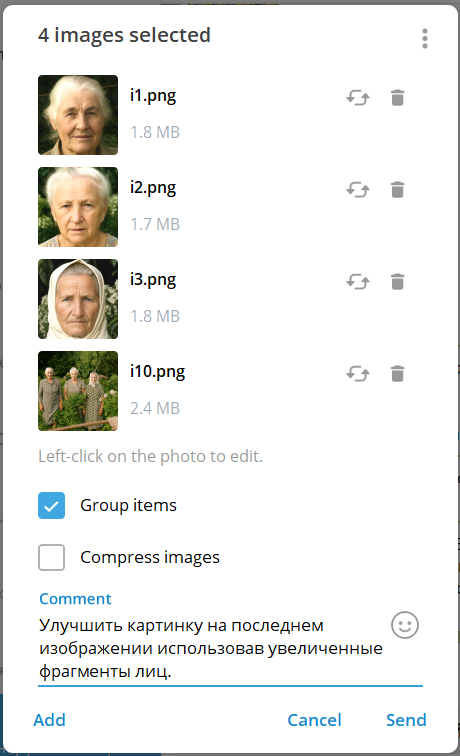This screenshot has height=756, width=460.
Task: Edit the i10.png group photo thumbnail
Action: pos(78,391)
